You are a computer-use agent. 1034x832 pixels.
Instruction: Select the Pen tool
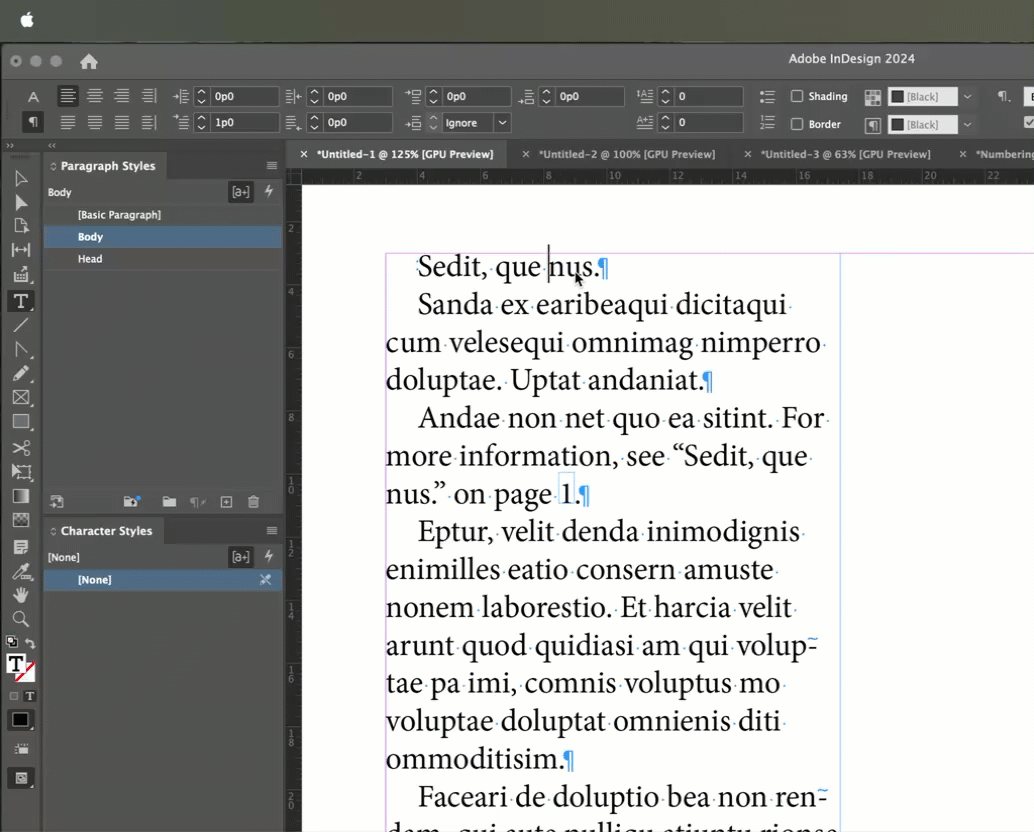(x=20, y=349)
